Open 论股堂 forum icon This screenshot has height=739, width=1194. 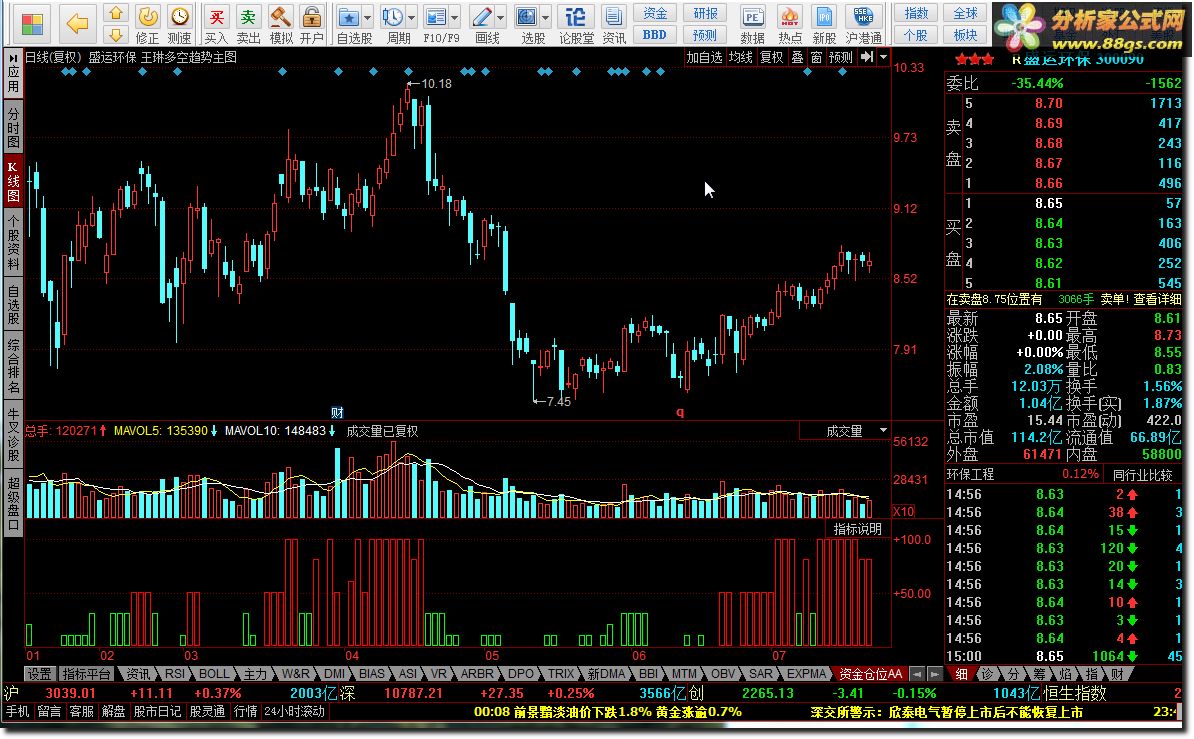[576, 17]
